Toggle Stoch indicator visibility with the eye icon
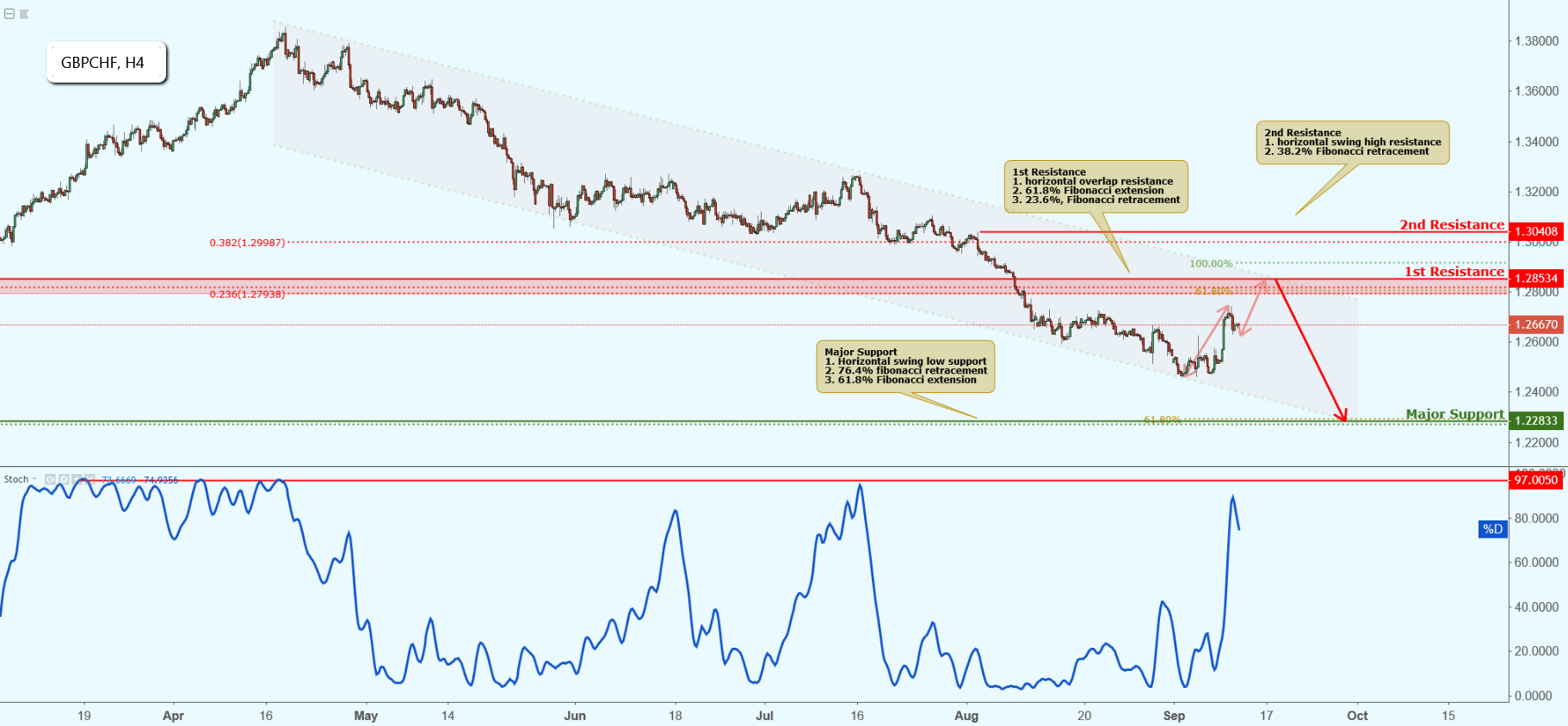 click(x=50, y=479)
